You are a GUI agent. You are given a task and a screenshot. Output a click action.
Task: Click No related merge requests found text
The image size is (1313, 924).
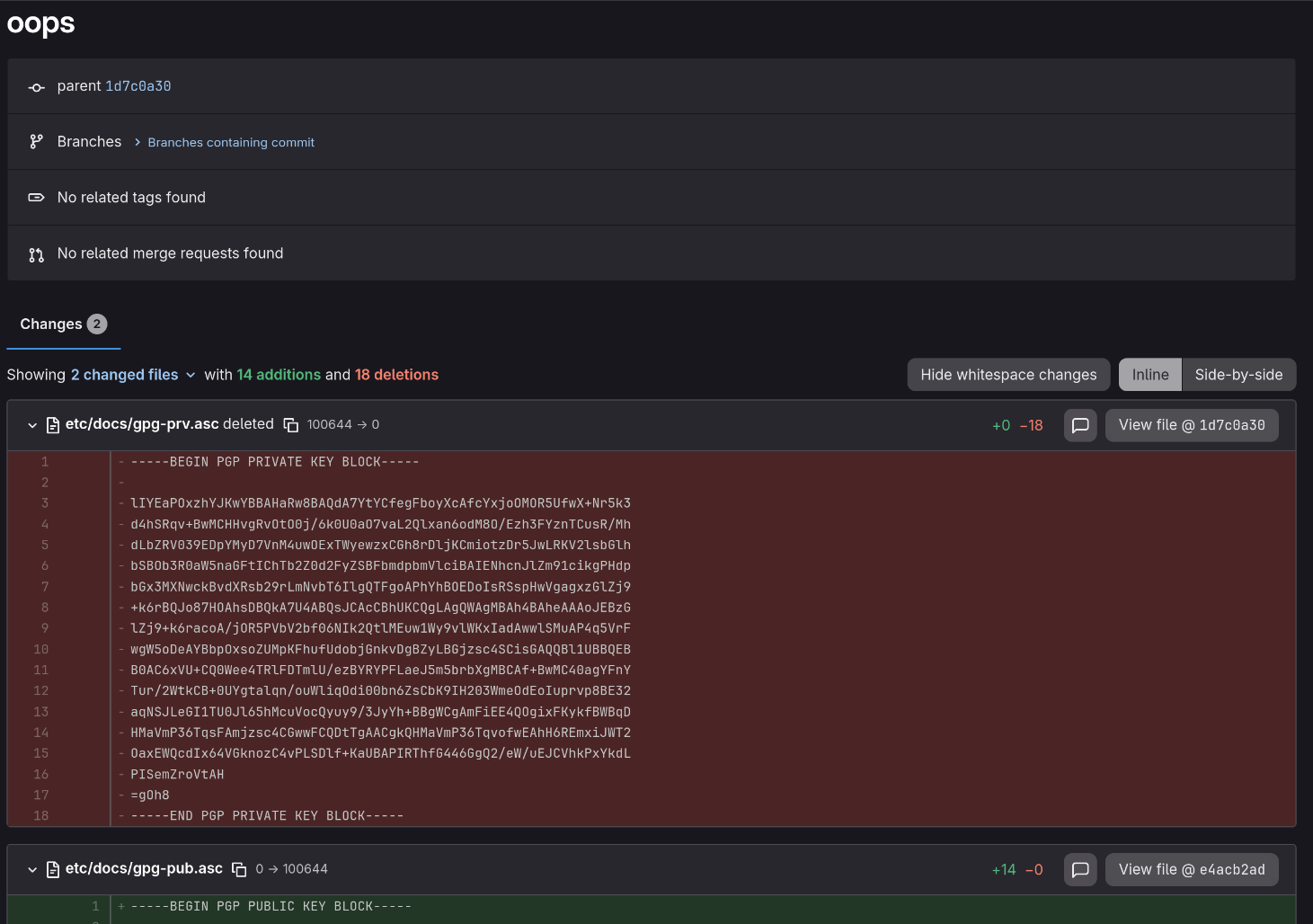(x=170, y=253)
